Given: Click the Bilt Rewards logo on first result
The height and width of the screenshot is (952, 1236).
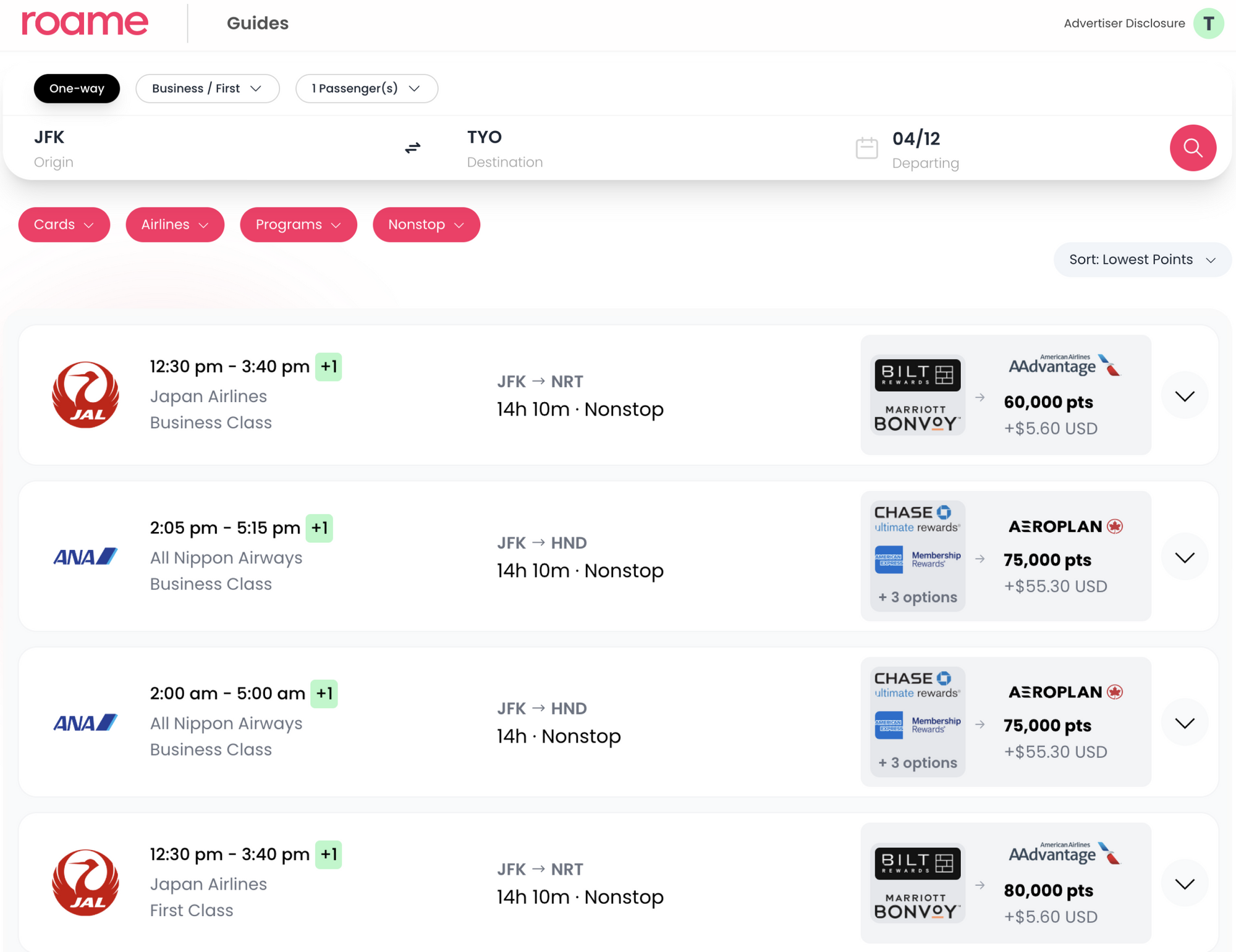Looking at the screenshot, I should (x=916, y=374).
